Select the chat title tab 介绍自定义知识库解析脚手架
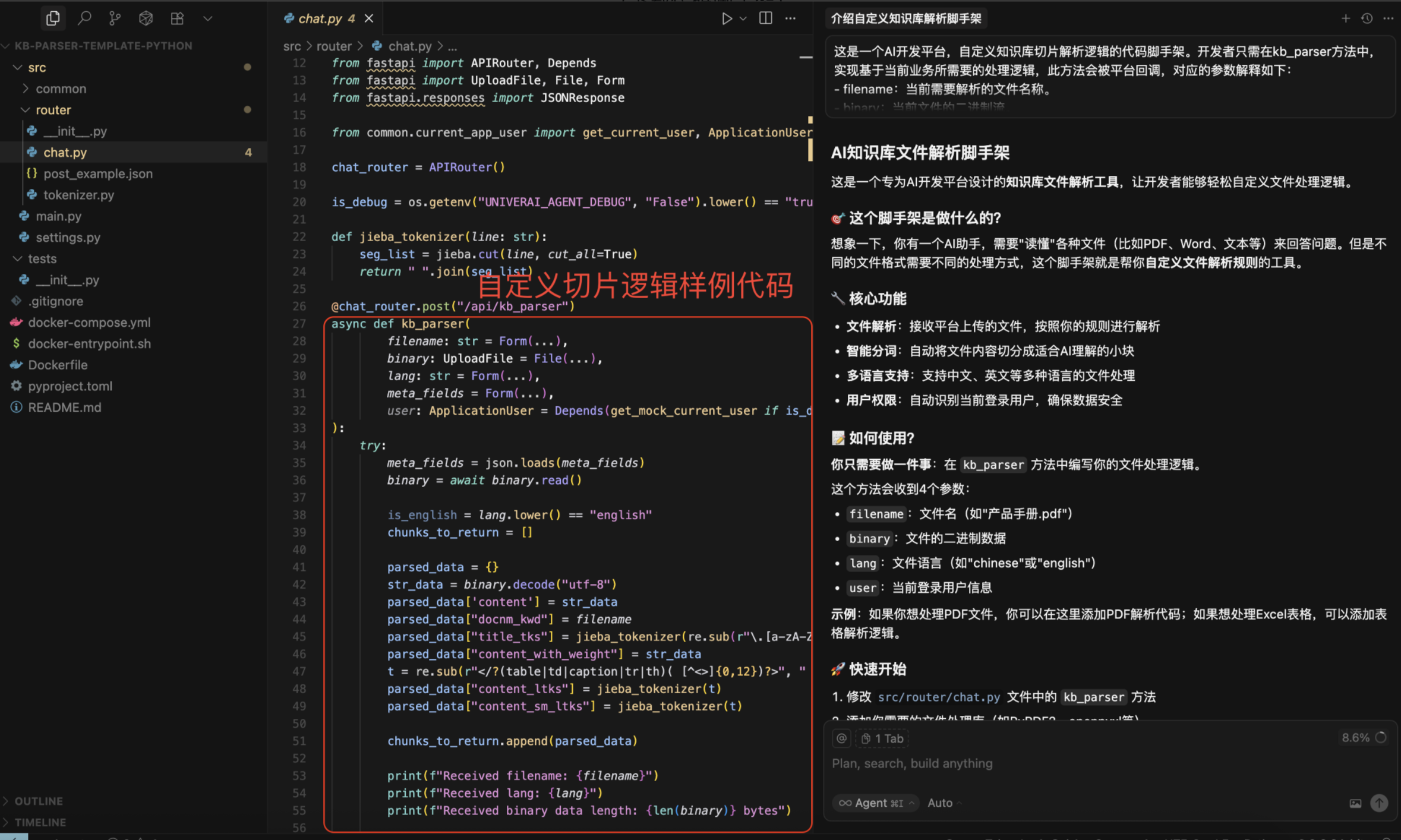Viewport: 1401px width, 840px height. [x=906, y=18]
